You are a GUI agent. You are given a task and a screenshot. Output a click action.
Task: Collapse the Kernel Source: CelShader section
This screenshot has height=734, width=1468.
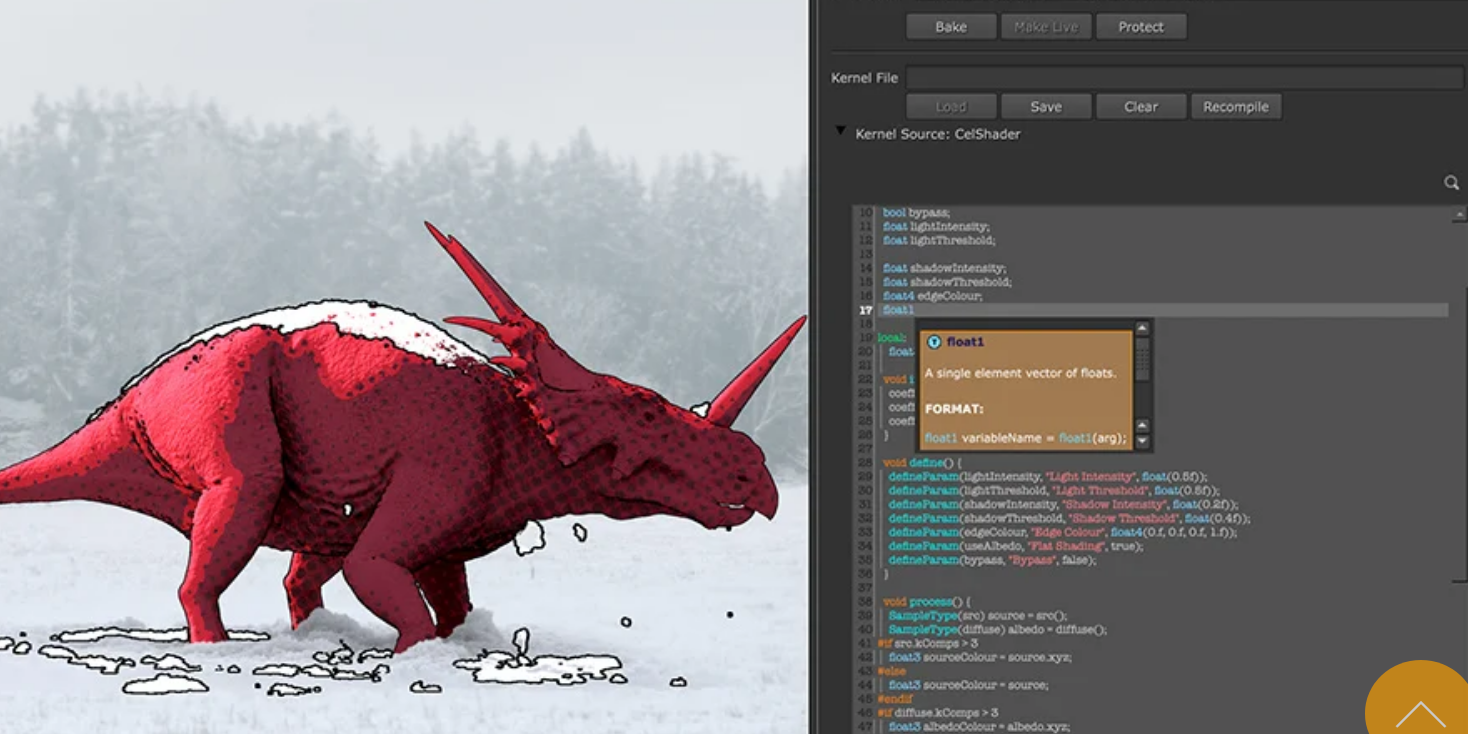841,132
